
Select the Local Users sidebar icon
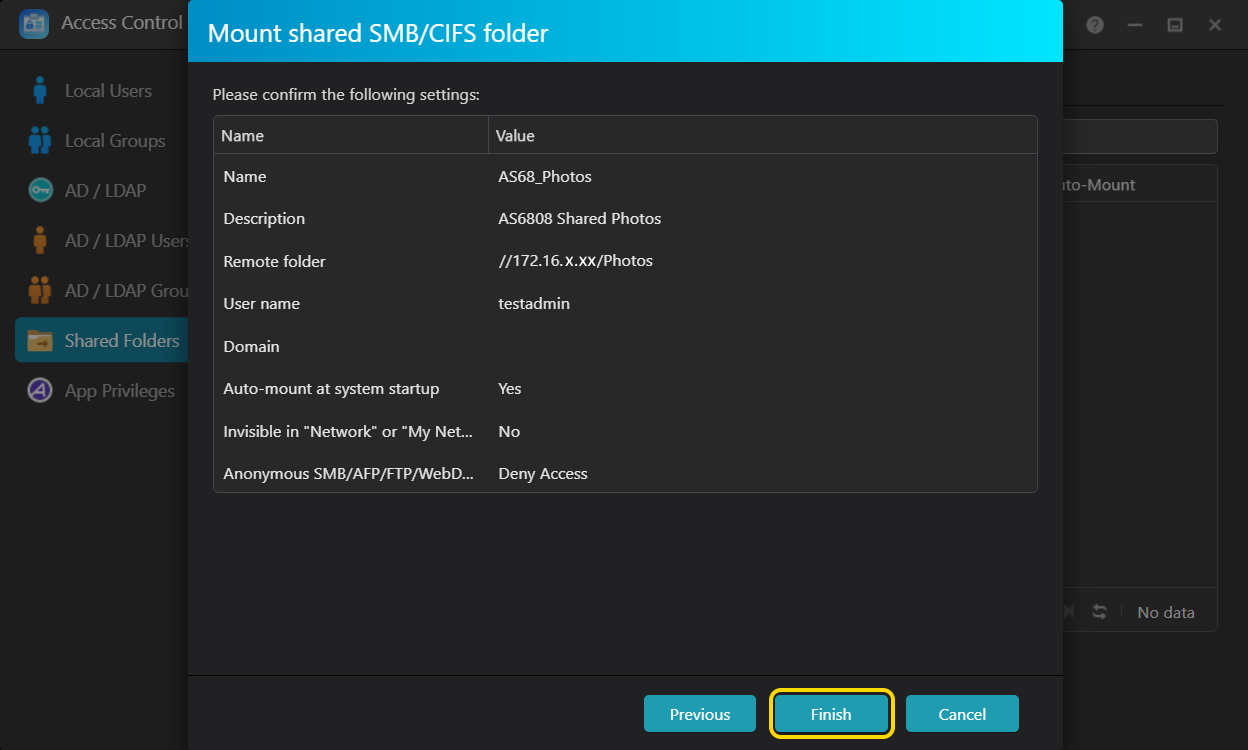40,91
